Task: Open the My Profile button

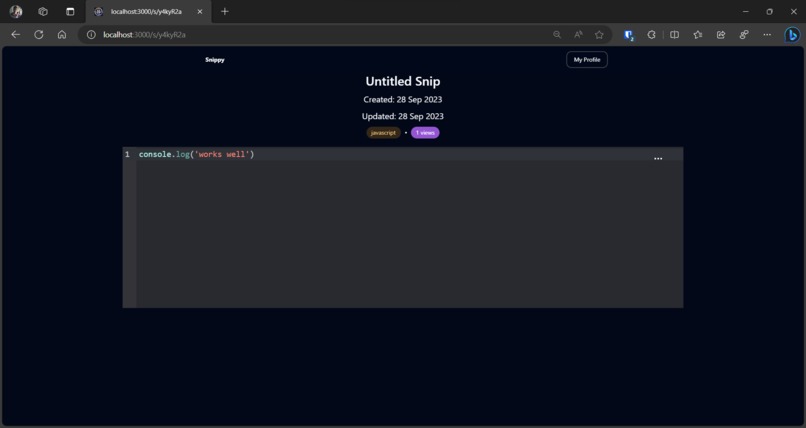Action: [x=587, y=60]
